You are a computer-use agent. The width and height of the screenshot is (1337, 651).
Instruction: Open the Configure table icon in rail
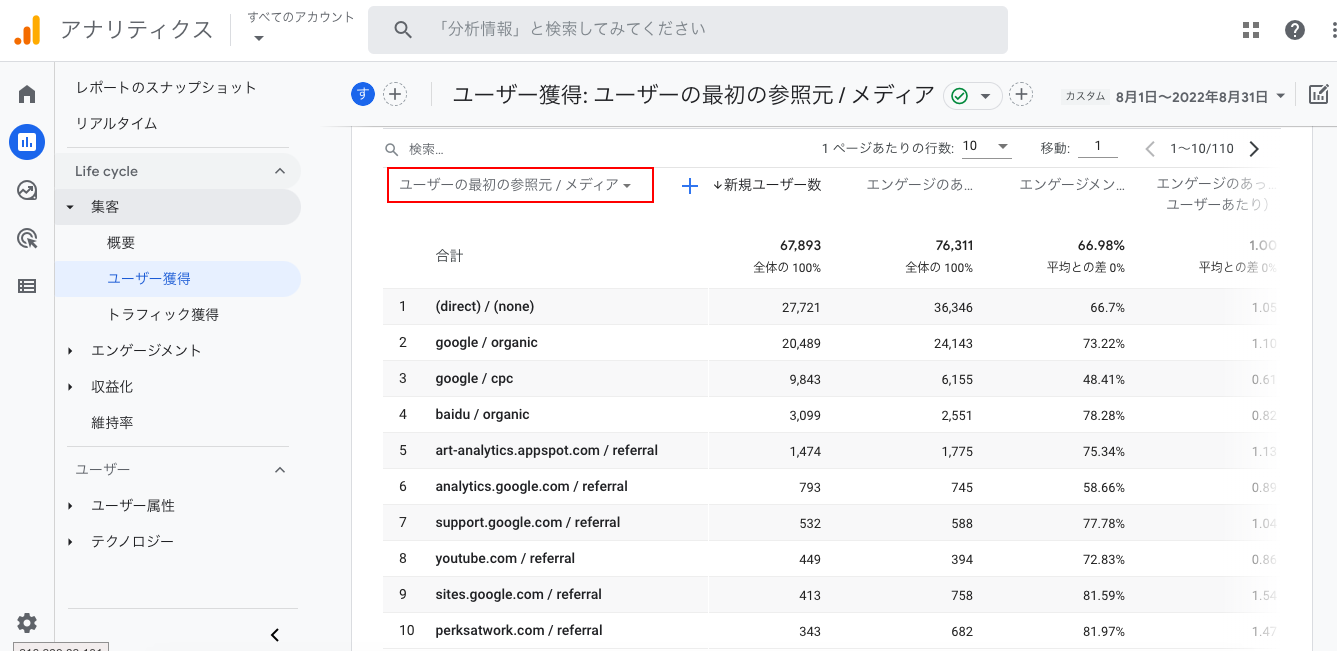[x=27, y=286]
